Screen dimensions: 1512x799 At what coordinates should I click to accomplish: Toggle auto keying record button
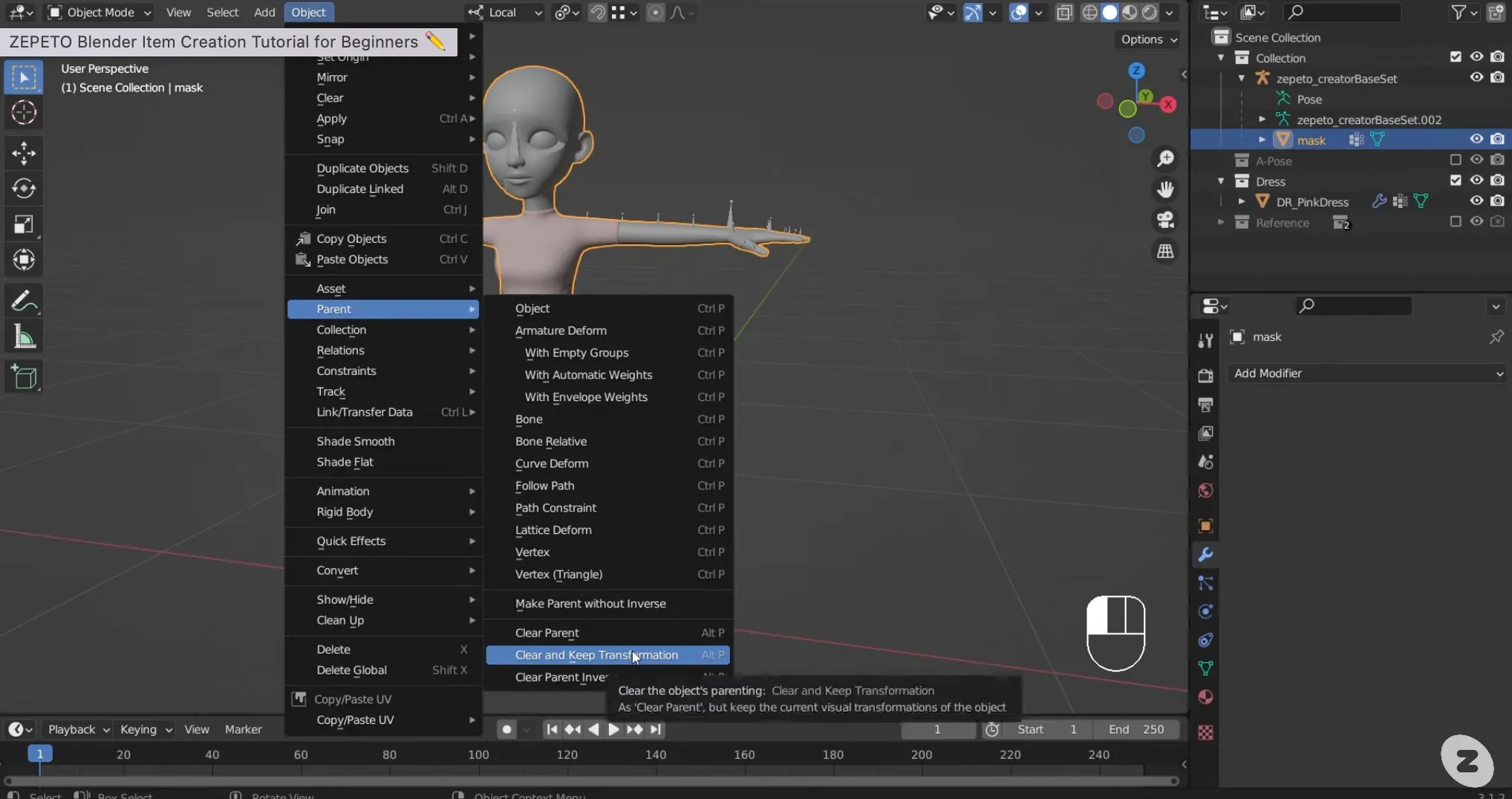coord(506,730)
